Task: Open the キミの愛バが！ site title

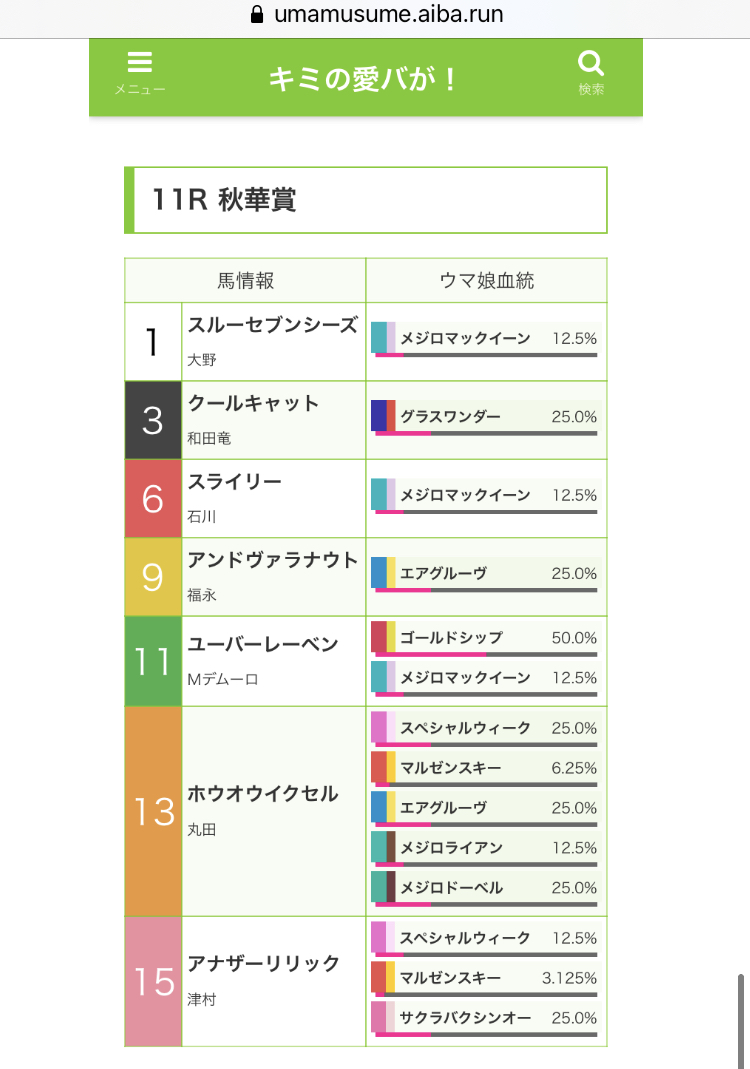Action: click(x=364, y=79)
